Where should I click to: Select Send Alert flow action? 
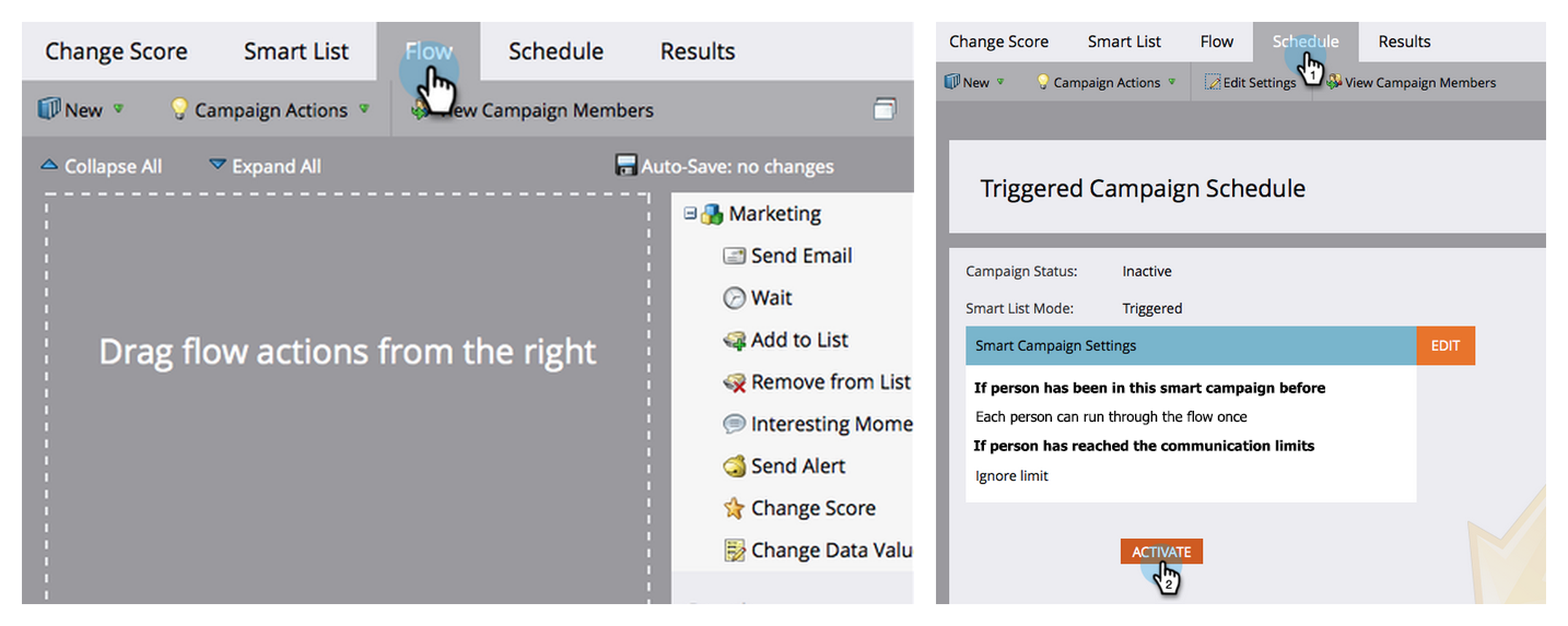(784, 466)
